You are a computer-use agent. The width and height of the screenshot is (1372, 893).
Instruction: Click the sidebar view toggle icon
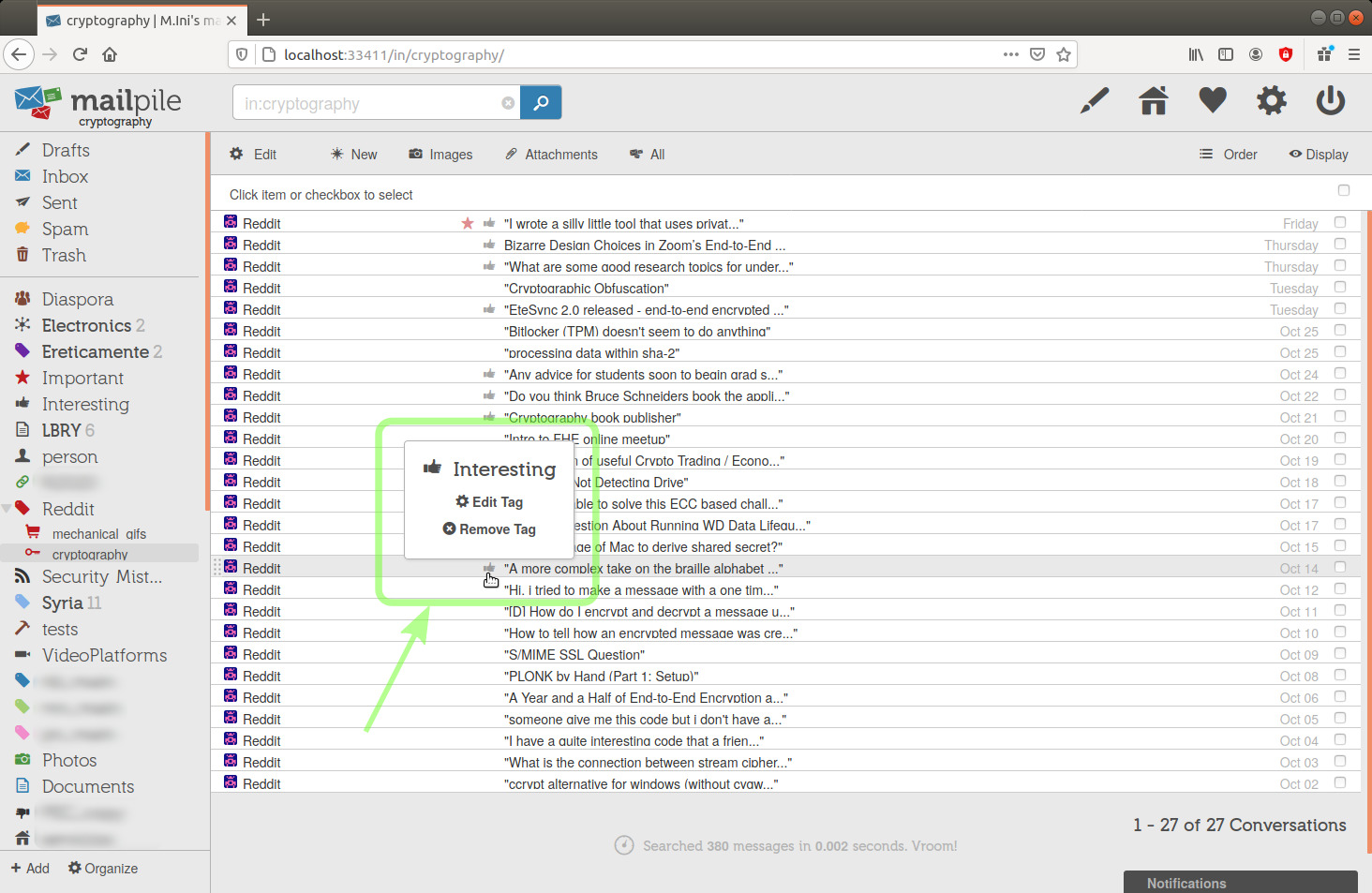pyautogui.click(x=1226, y=54)
